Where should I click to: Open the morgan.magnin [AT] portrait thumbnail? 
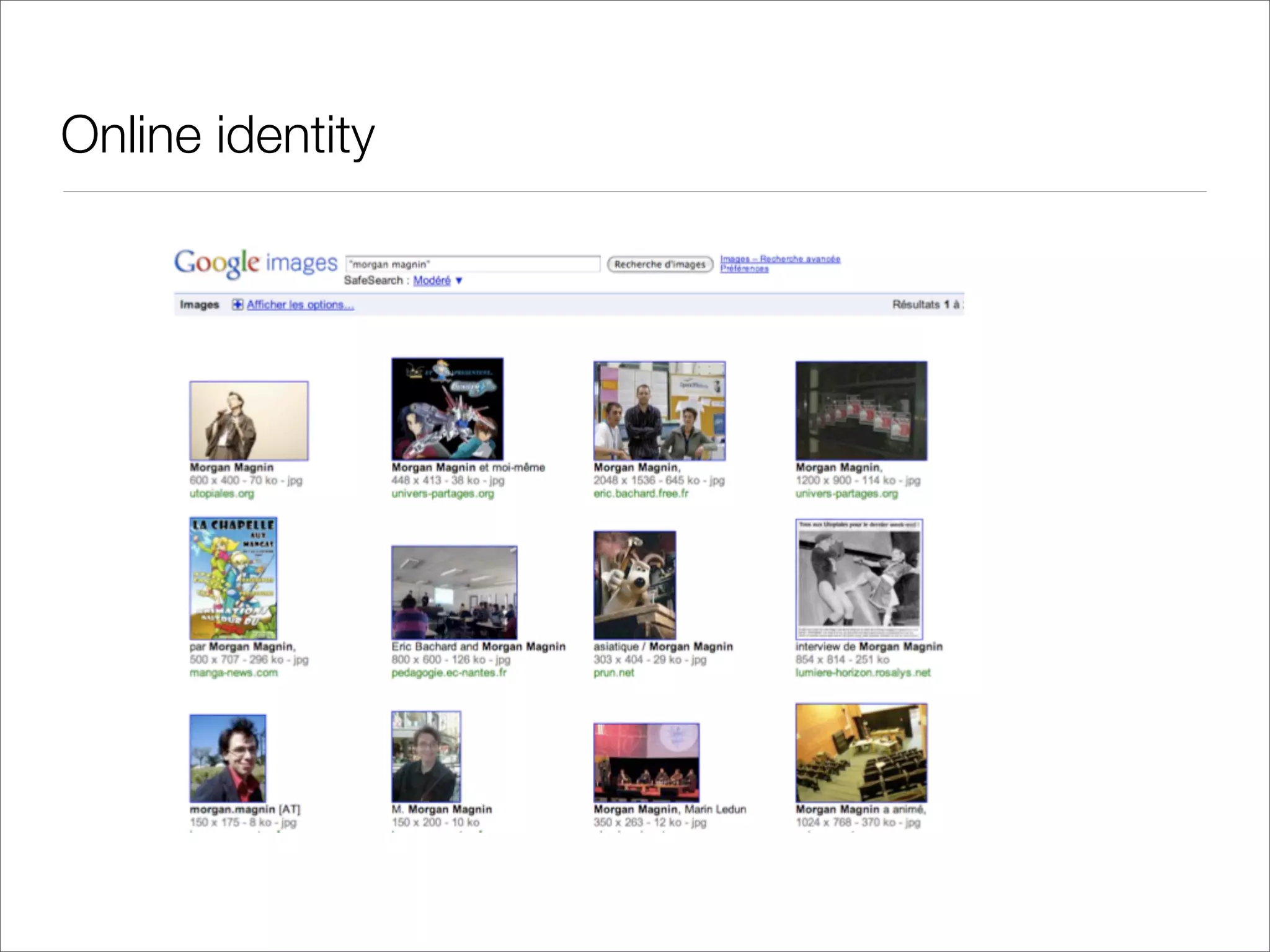point(228,758)
